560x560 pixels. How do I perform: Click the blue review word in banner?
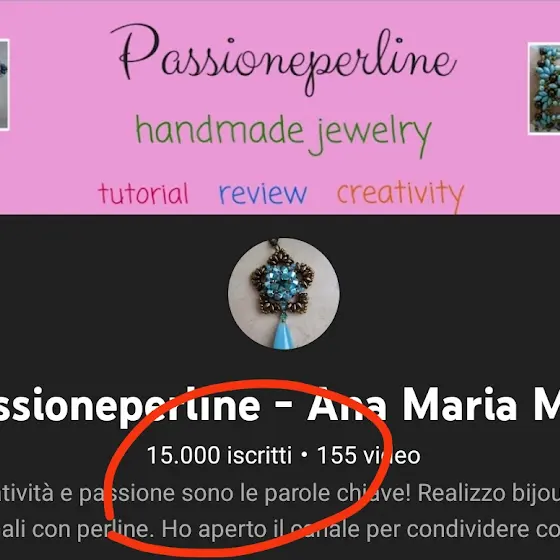click(x=263, y=194)
